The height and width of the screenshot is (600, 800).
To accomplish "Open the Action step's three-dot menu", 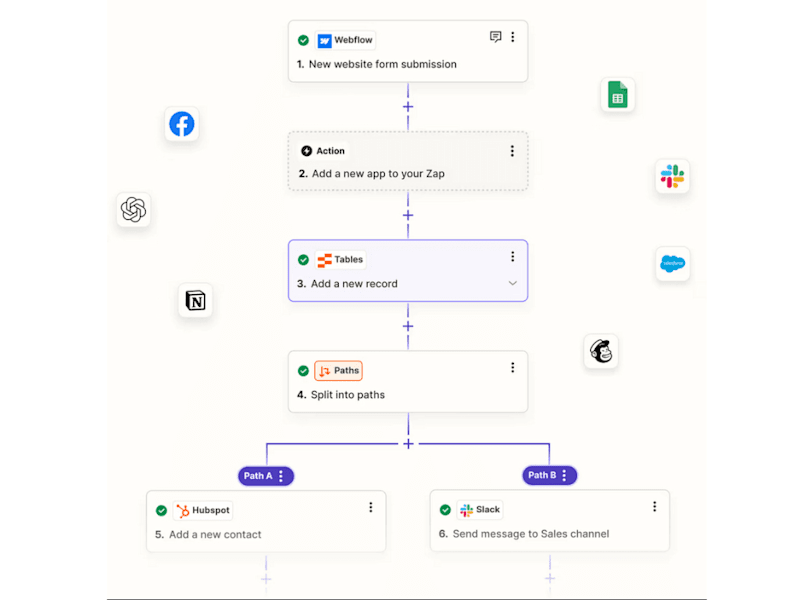I will tap(512, 151).
